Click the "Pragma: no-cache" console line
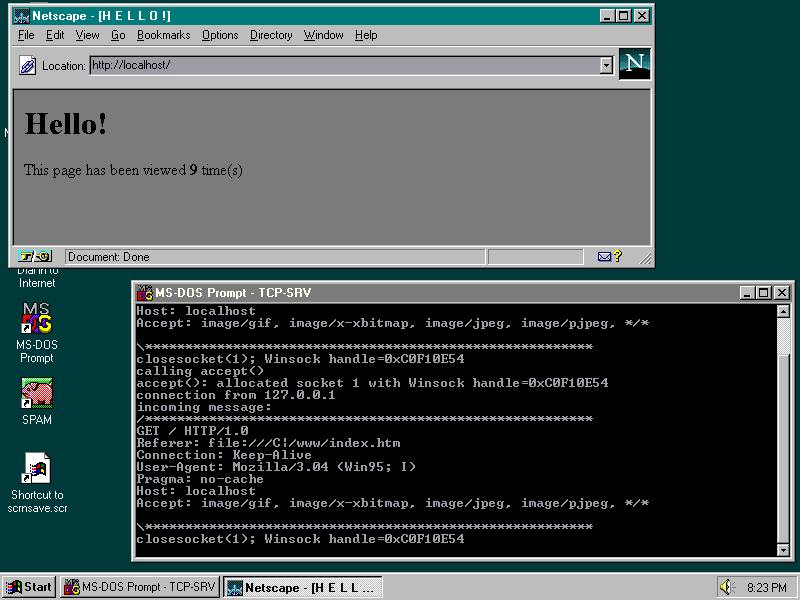This screenshot has height=600, width=800. (x=200, y=479)
